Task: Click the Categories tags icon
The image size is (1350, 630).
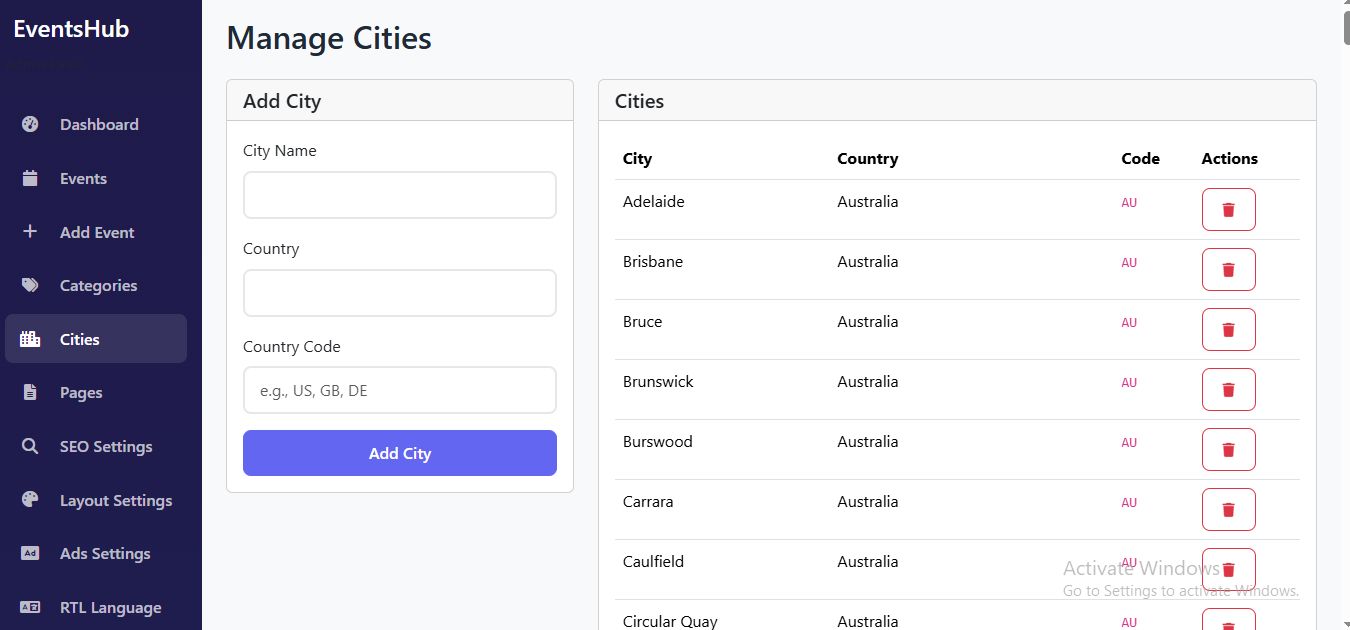Action: (x=30, y=286)
